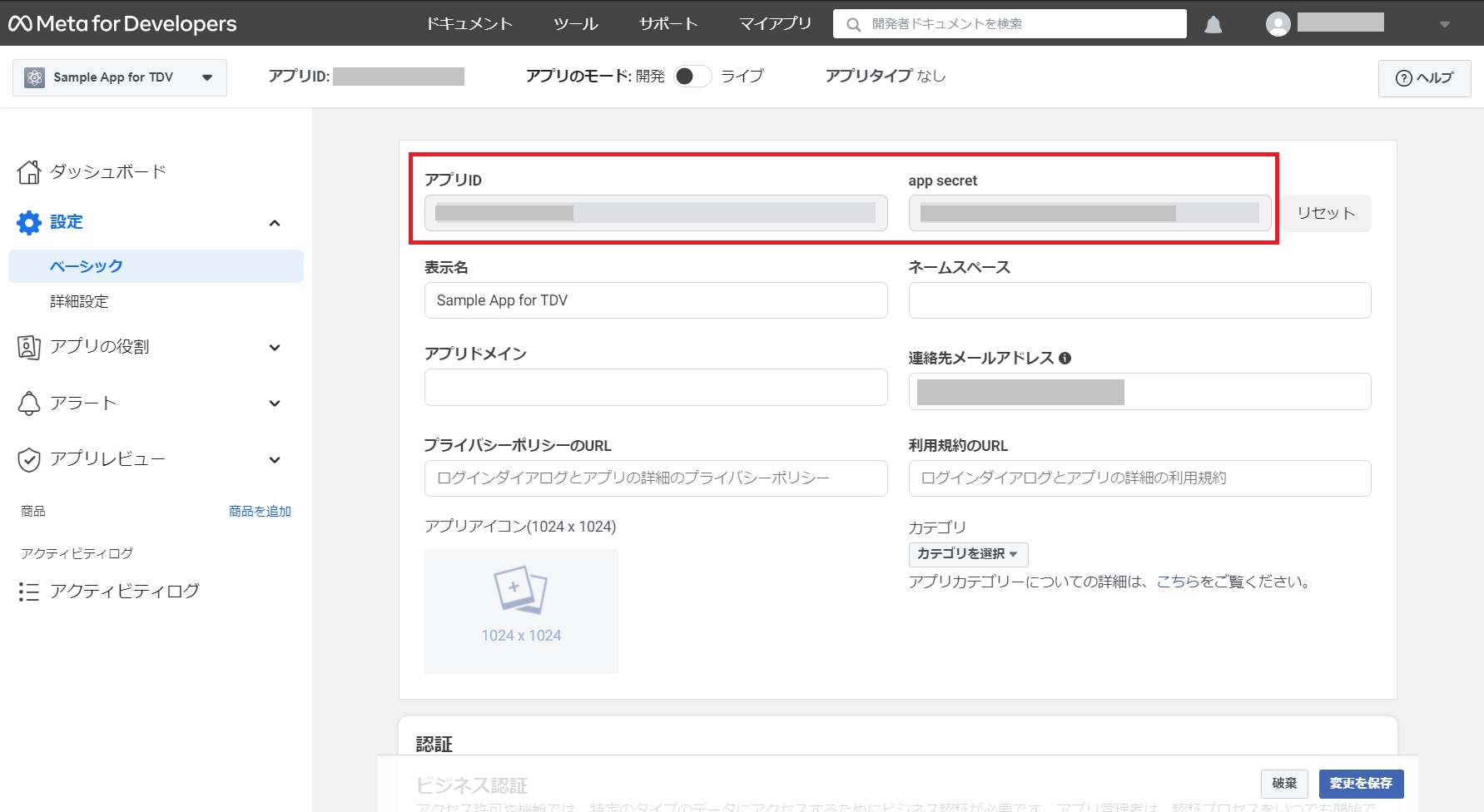The height and width of the screenshot is (812, 1484).
Task: Open Activity Log list icon
Action: click(x=29, y=592)
